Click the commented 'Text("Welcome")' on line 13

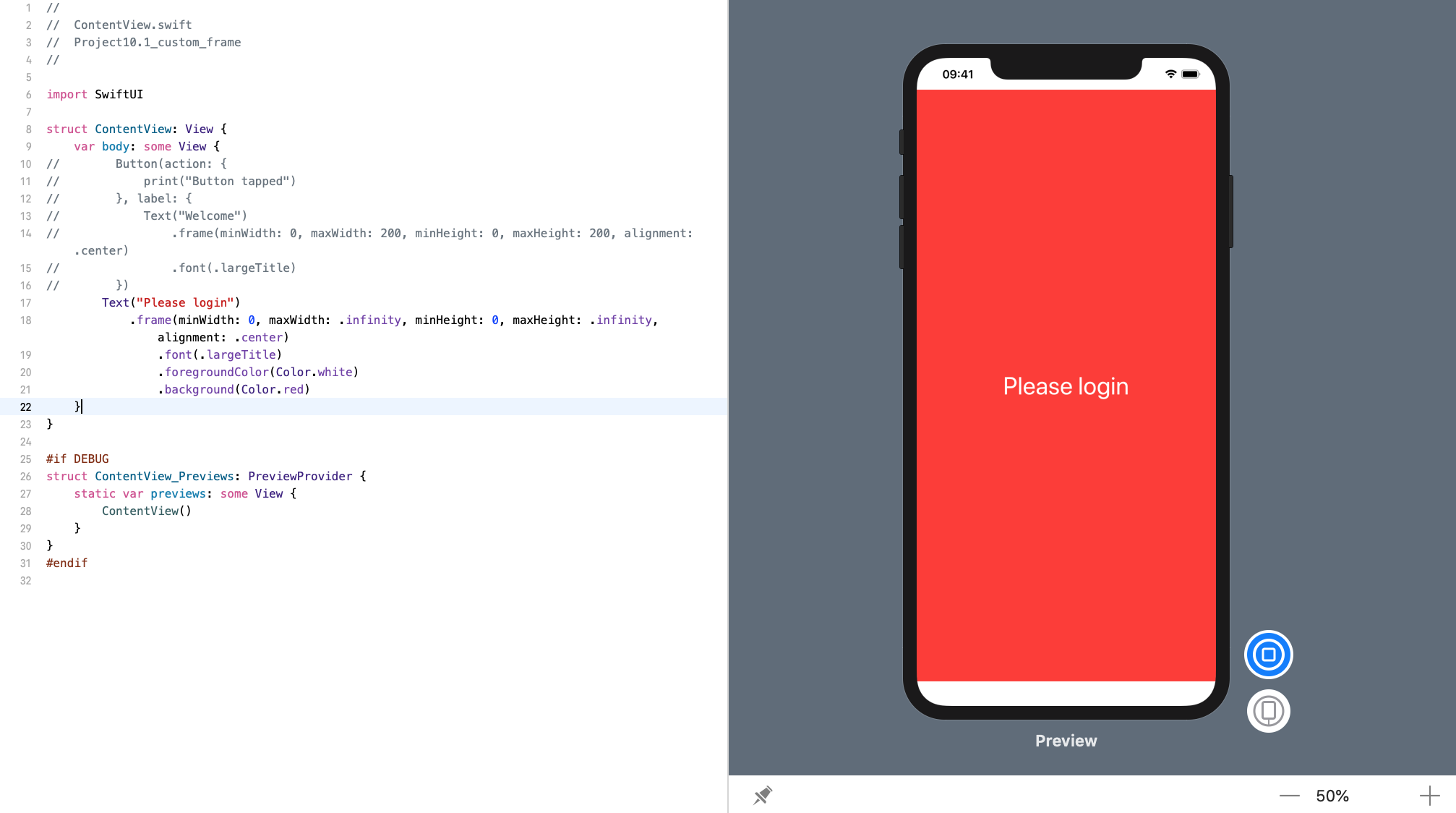(195, 216)
